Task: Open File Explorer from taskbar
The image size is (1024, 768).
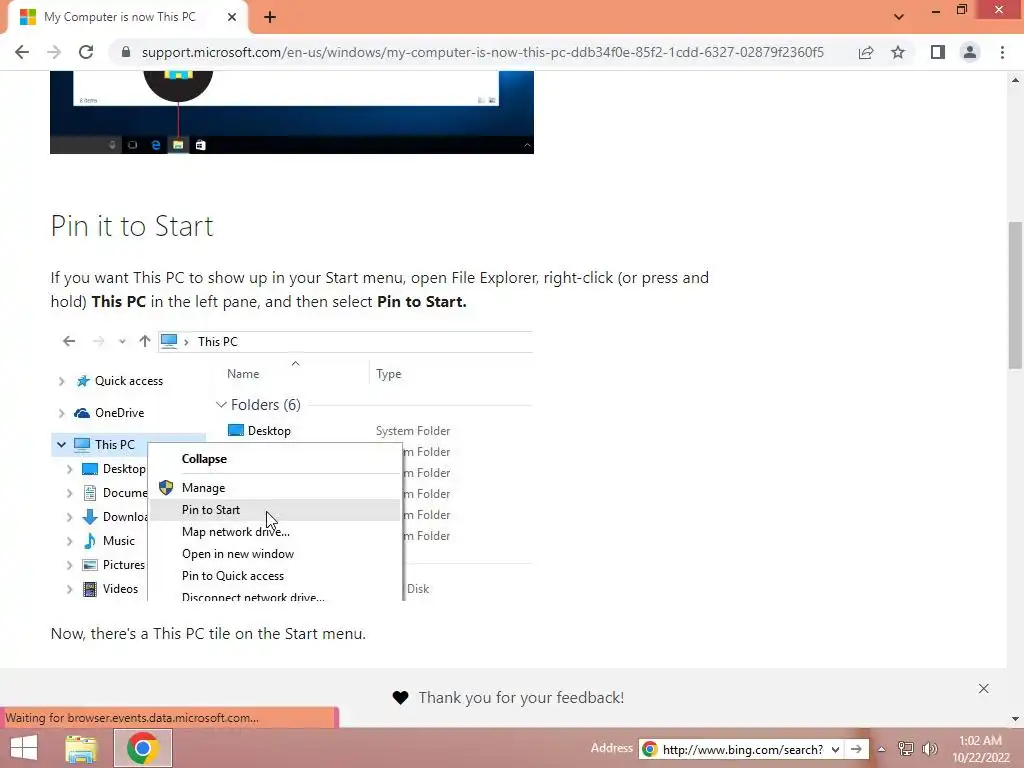Action: [x=81, y=748]
